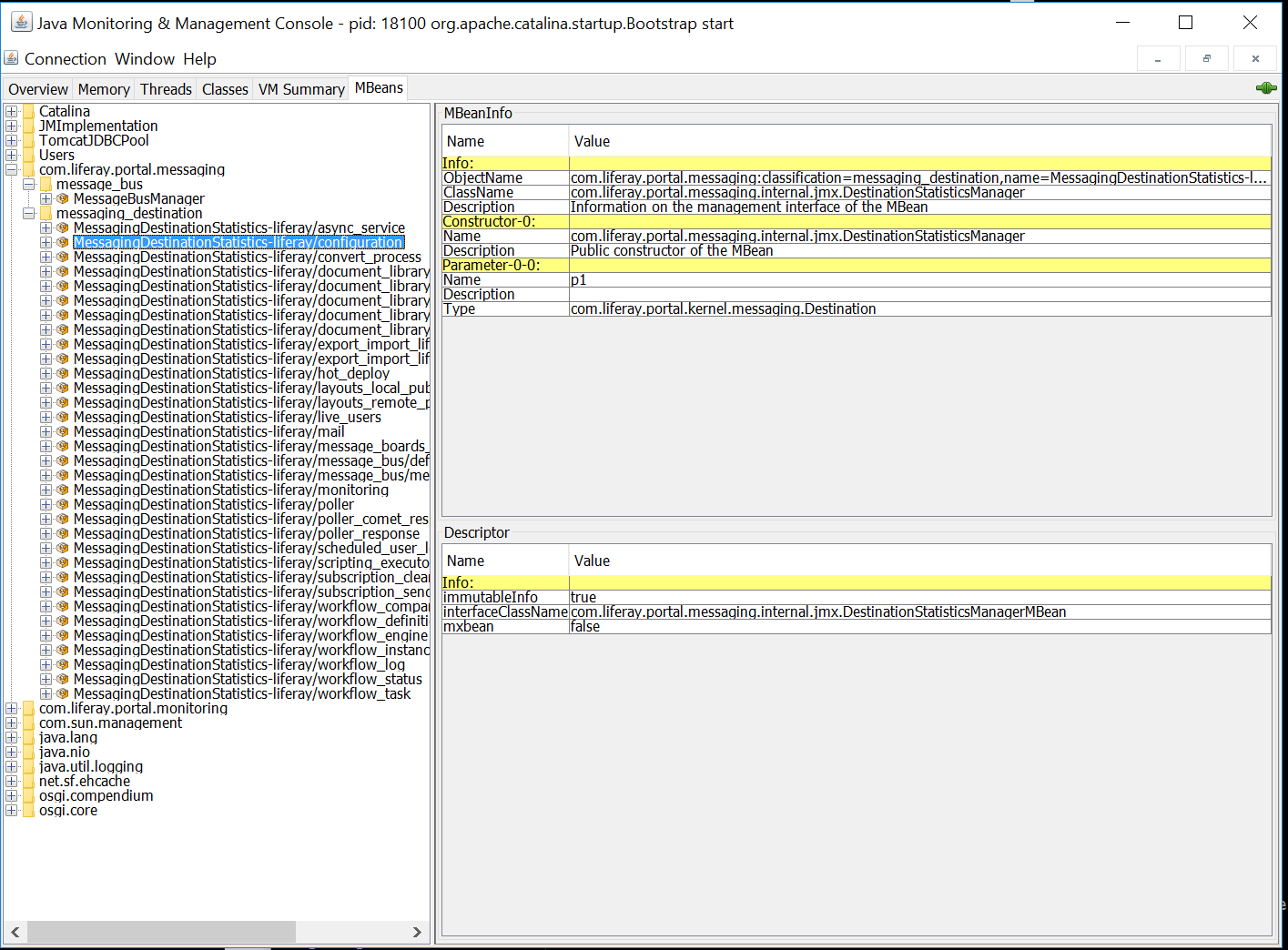Click the TomcatJDBCPool folder icon
The height and width of the screenshot is (950, 1288).
29,140
